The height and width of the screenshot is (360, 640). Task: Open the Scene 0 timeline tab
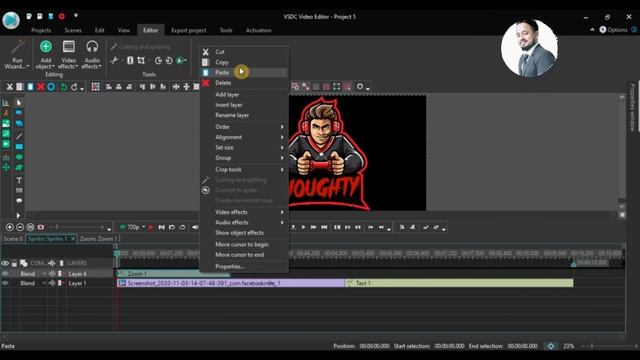[x=13, y=239]
